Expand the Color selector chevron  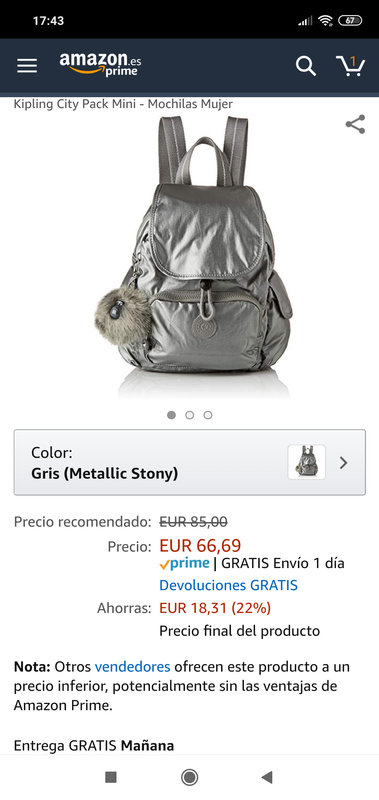[344, 463]
